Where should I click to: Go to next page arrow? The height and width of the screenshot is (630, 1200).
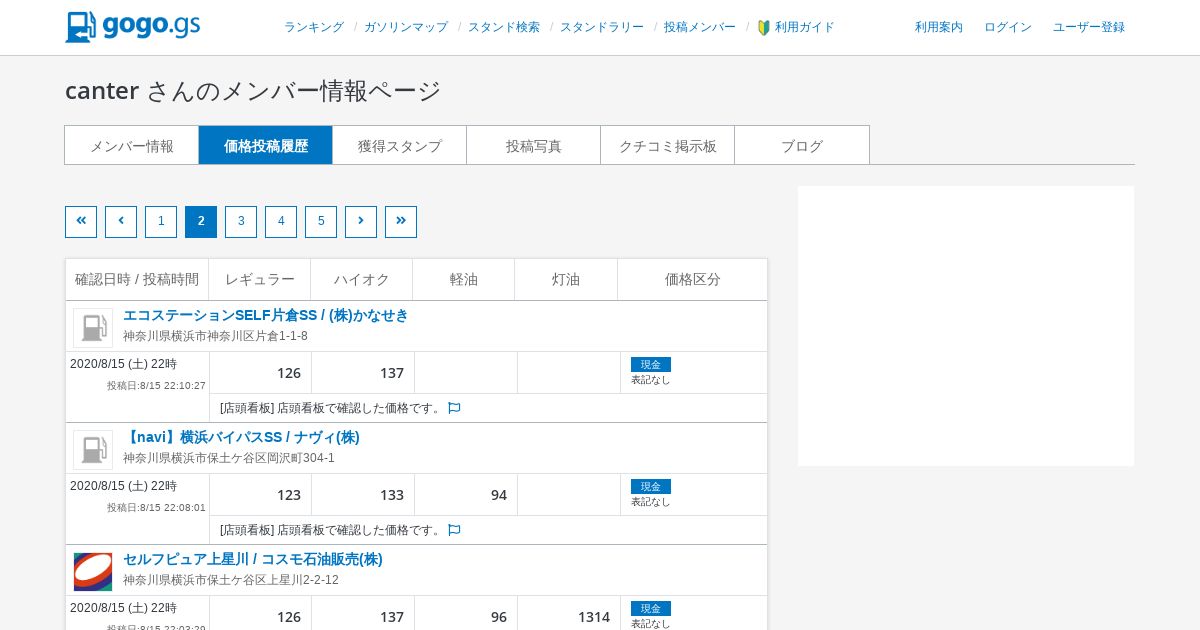[x=361, y=222]
